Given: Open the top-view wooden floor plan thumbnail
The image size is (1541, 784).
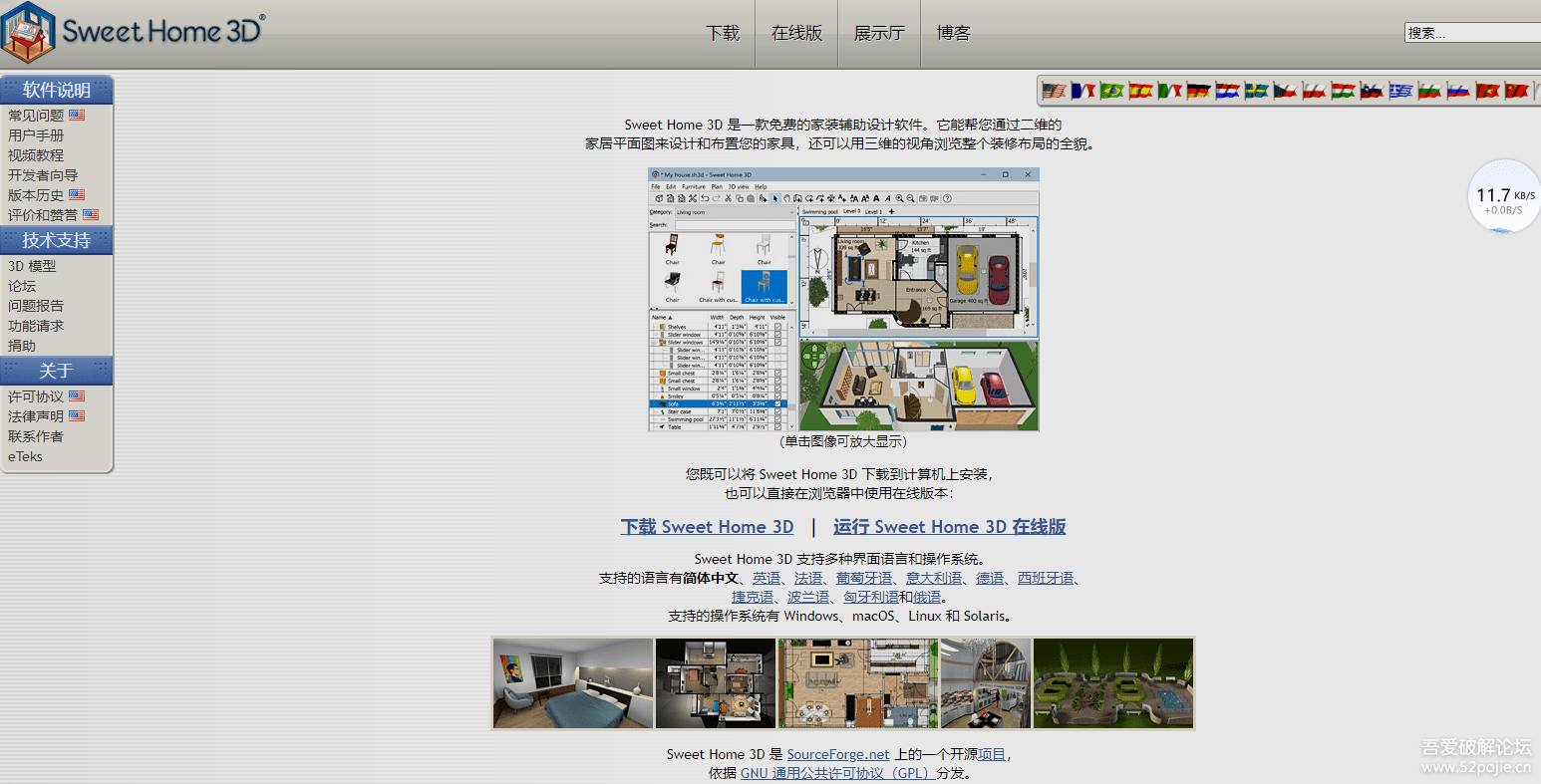Looking at the screenshot, I should [x=858, y=683].
